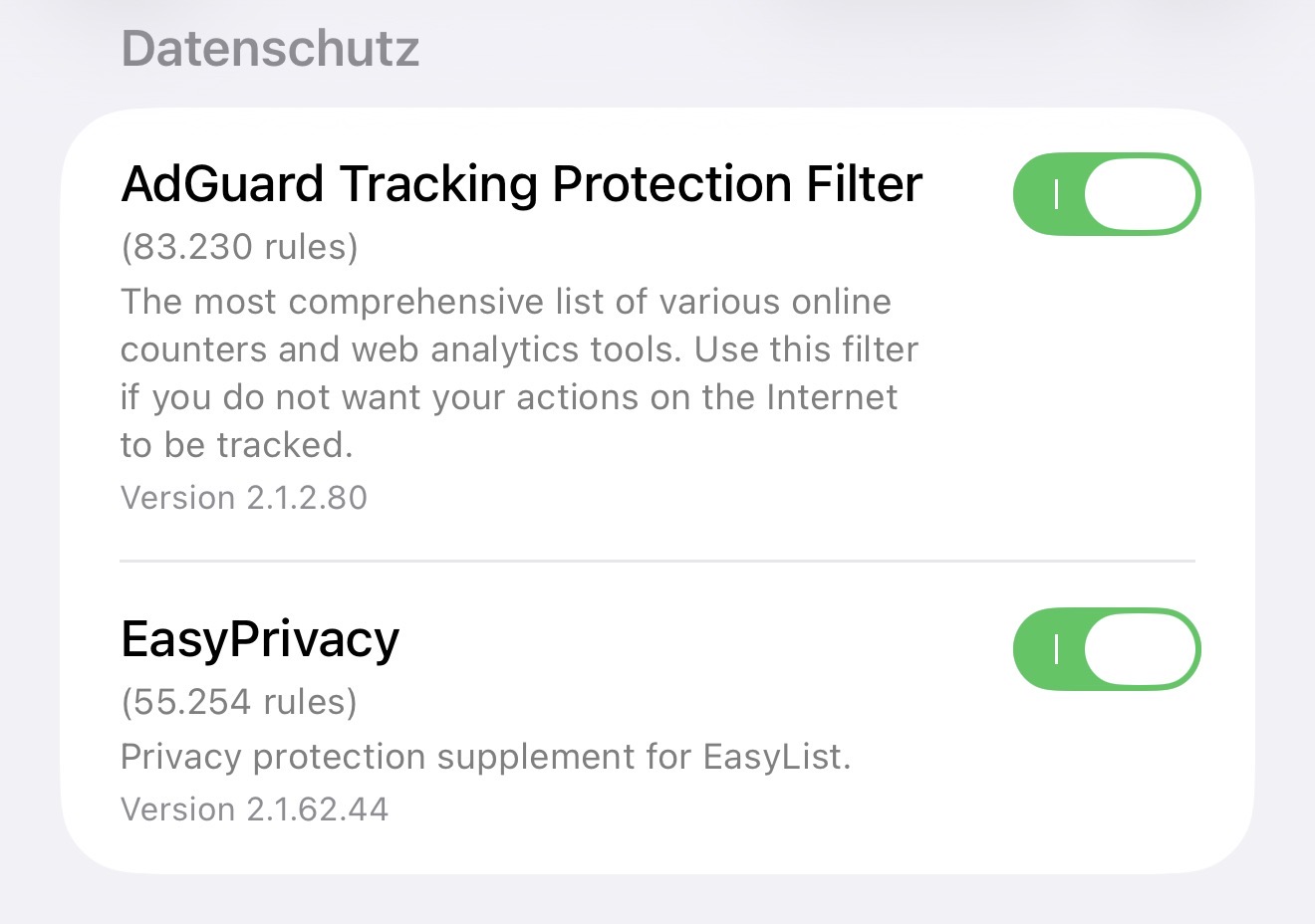Tap the white knob of AdGuard toggle
The image size is (1315, 924).
pos(1139,194)
